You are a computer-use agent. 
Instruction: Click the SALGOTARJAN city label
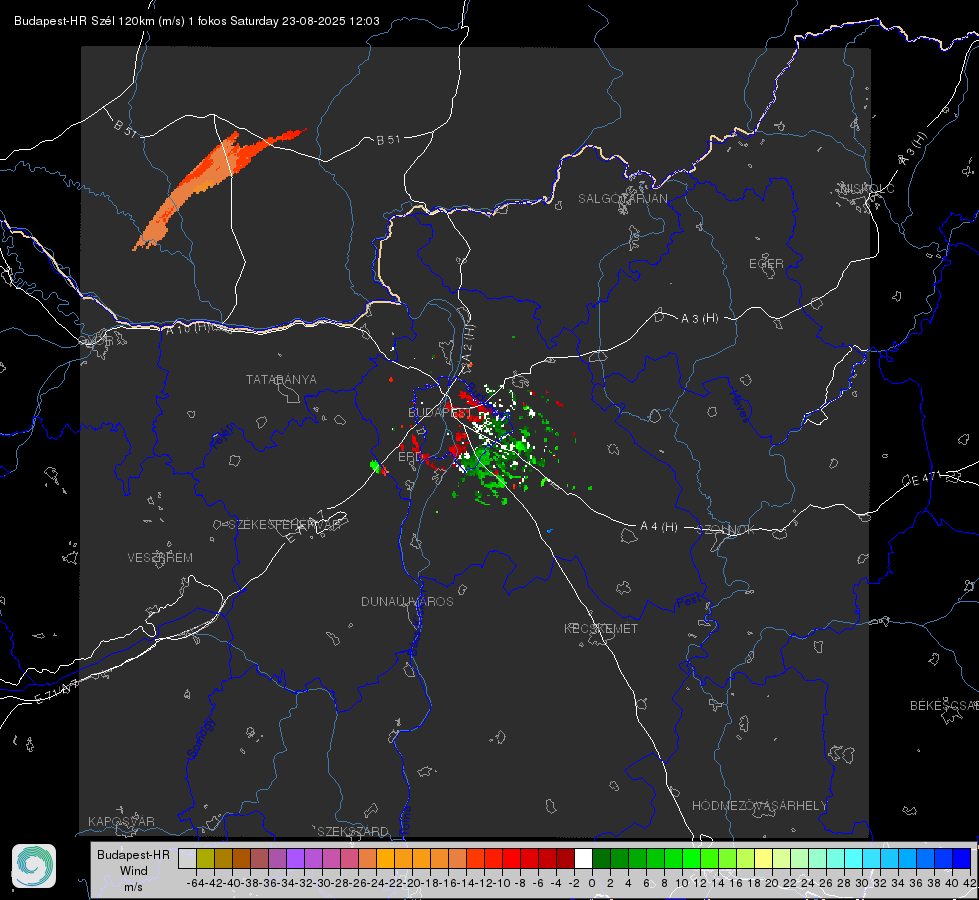622,199
